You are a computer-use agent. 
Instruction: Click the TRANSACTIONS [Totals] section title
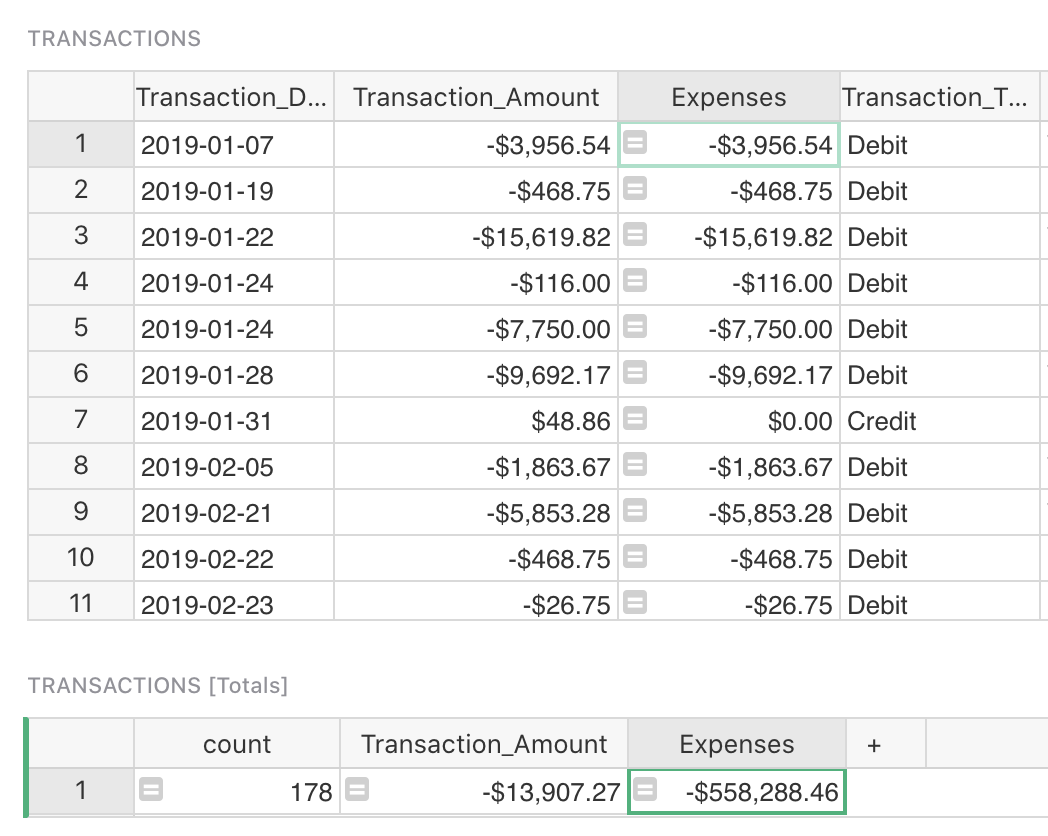point(158,685)
